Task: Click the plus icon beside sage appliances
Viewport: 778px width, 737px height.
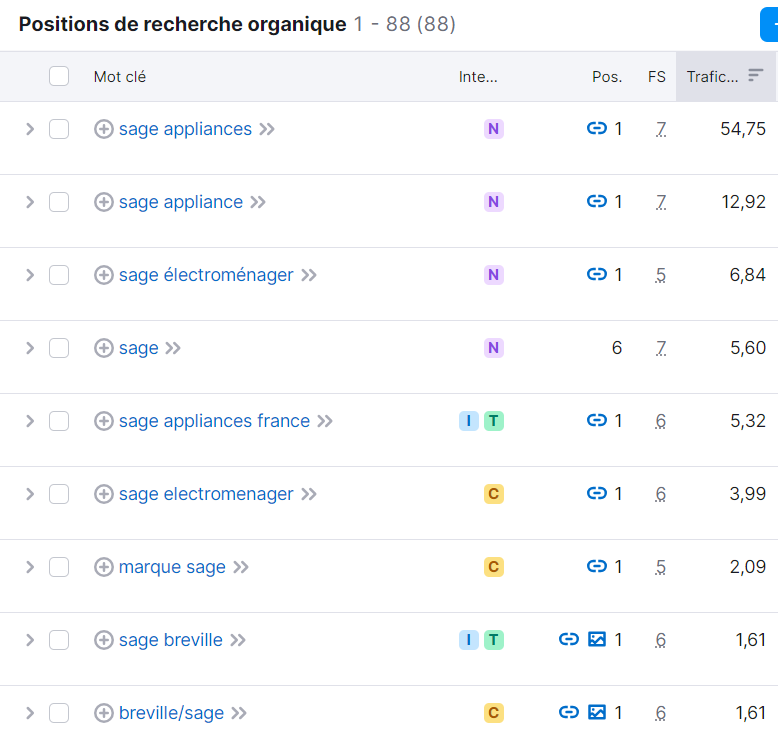Action: pos(104,129)
